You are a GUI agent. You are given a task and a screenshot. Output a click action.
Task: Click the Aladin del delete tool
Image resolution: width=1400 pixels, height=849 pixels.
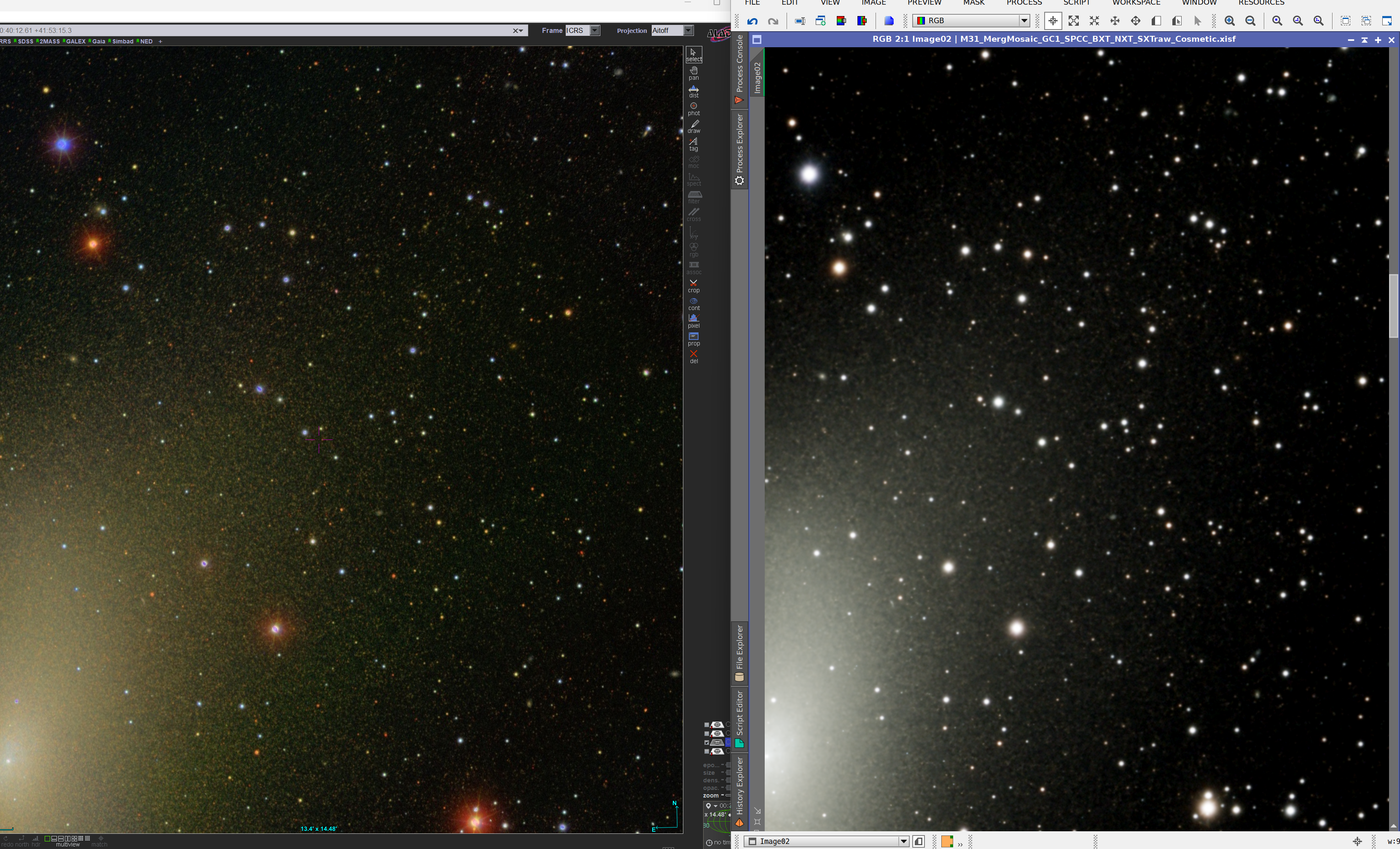pyautogui.click(x=694, y=356)
